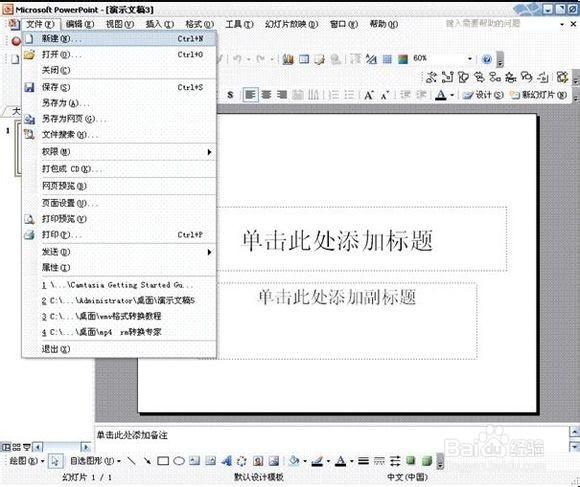Center-align the text with the Center icon
580x487 pixels.
tap(266, 95)
